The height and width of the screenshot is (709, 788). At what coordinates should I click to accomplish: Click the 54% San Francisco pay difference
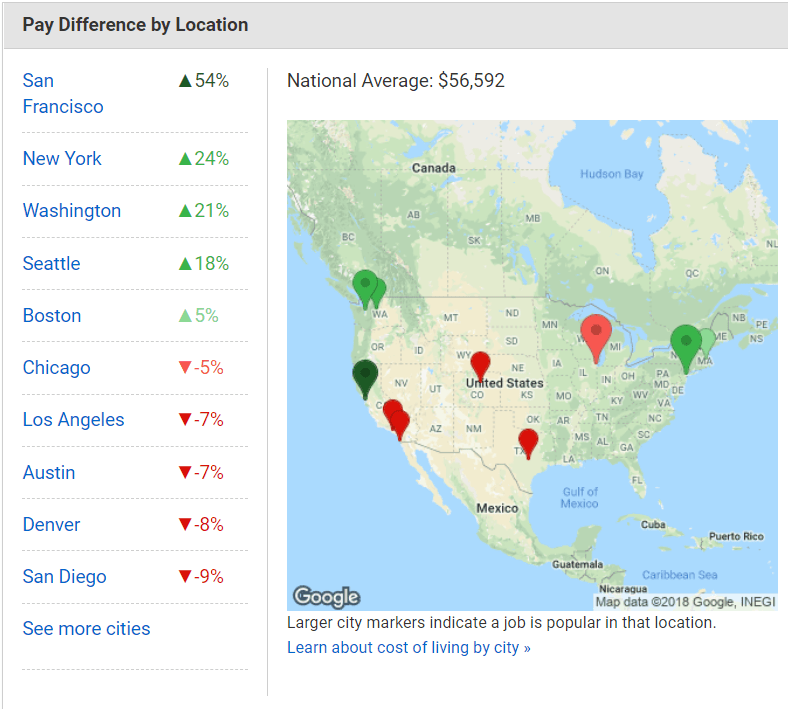[x=204, y=80]
